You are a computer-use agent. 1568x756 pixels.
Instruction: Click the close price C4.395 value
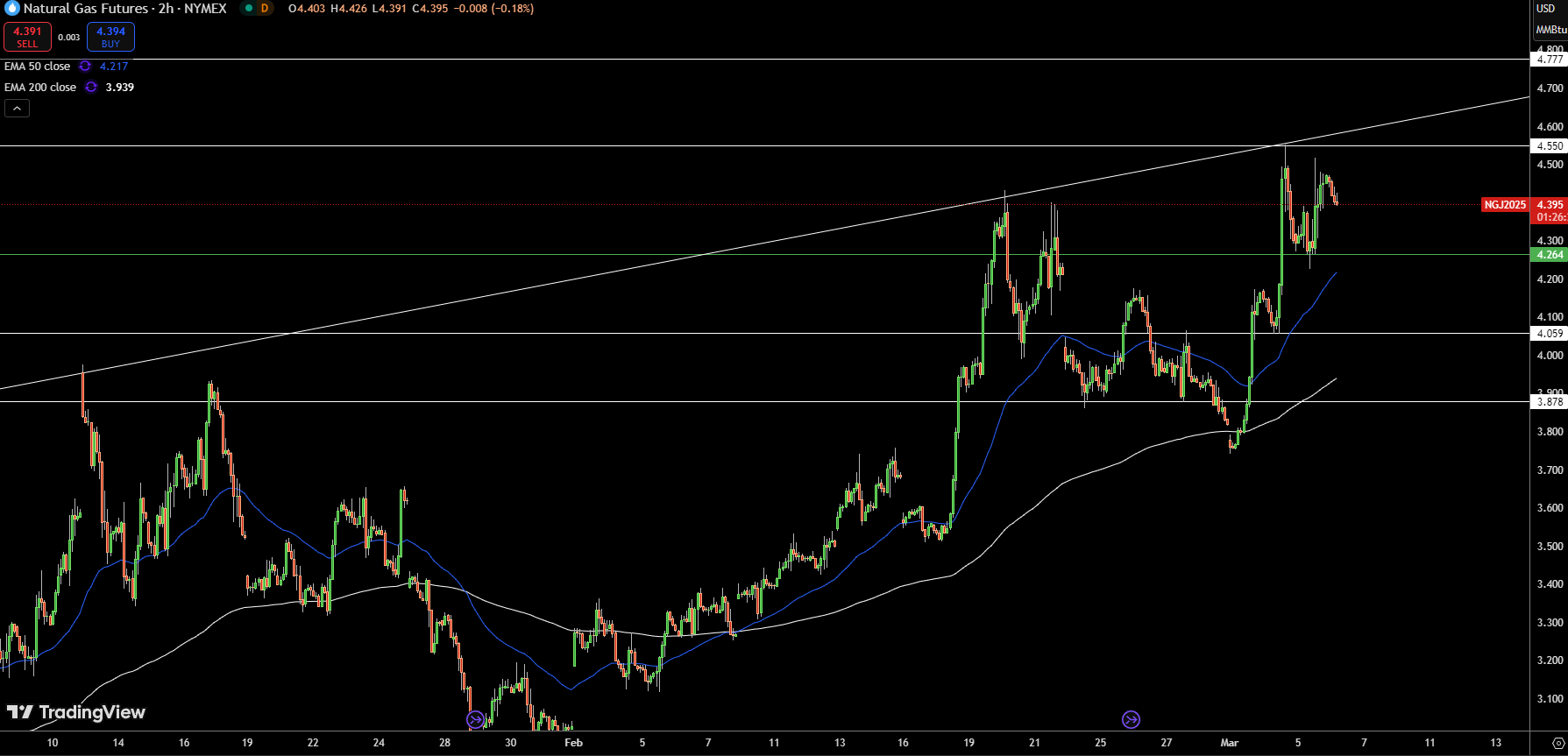pos(430,9)
